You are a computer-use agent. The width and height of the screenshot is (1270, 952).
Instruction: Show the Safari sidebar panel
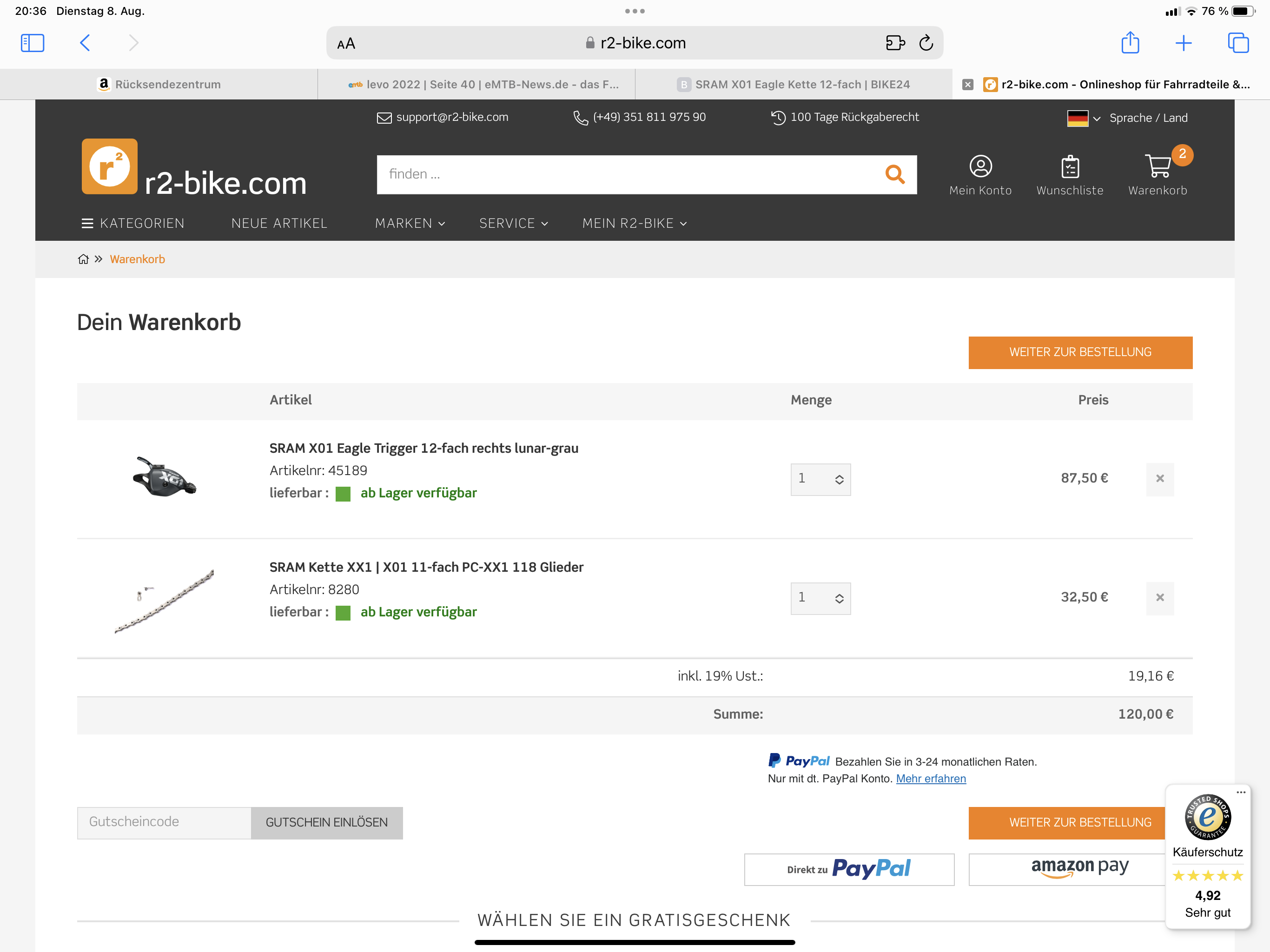[x=33, y=43]
